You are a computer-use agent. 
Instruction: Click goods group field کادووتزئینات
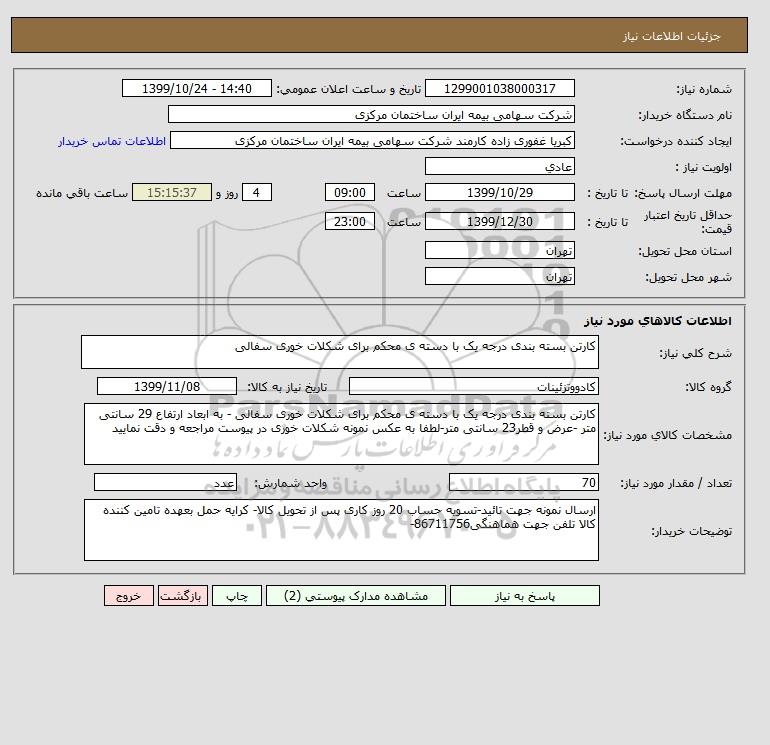pyautogui.click(x=473, y=386)
